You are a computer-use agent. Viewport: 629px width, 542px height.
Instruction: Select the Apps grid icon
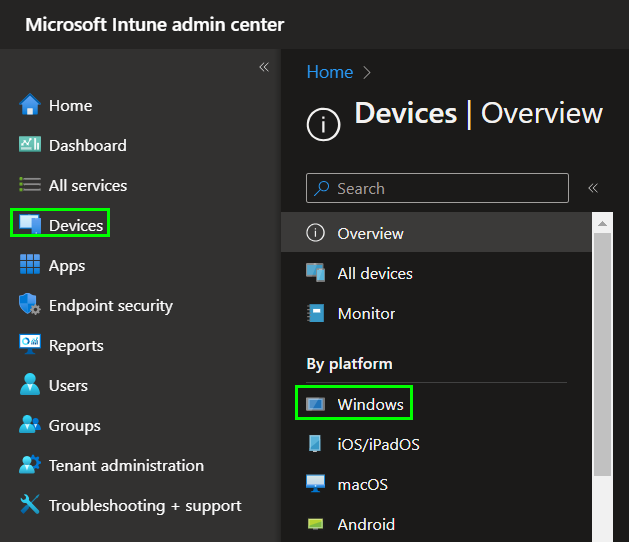30,265
